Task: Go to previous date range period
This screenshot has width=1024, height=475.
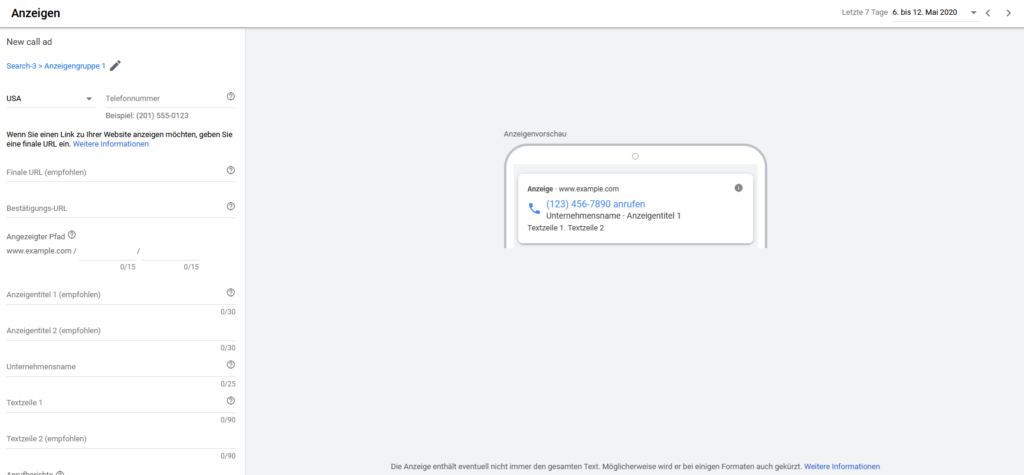Action: 988,13
